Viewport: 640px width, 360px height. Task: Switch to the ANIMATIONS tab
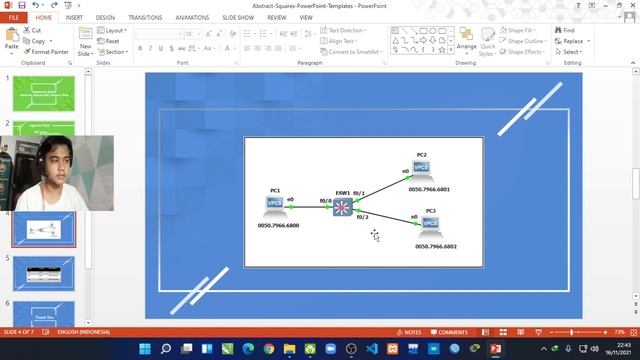[x=192, y=18]
